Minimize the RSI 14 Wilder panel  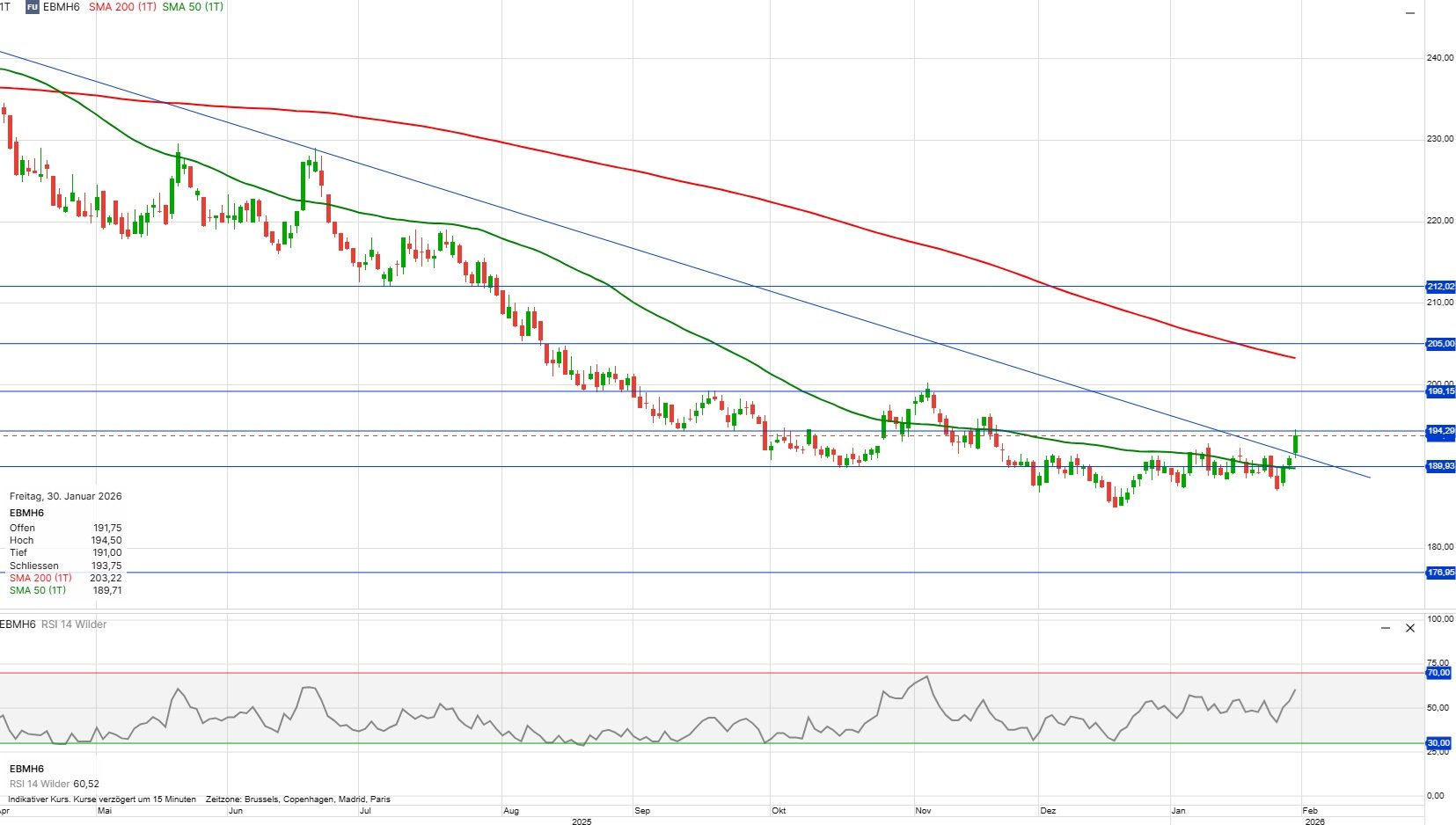(x=1386, y=628)
